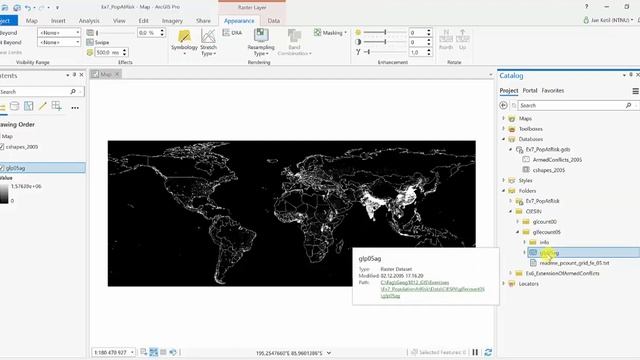
Task: Click the layer transparency slider
Action: [115, 33]
